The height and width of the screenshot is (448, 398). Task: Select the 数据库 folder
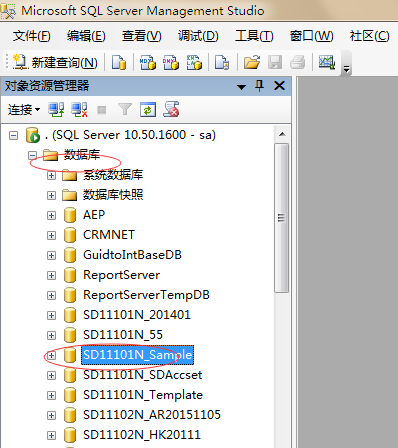click(82, 155)
